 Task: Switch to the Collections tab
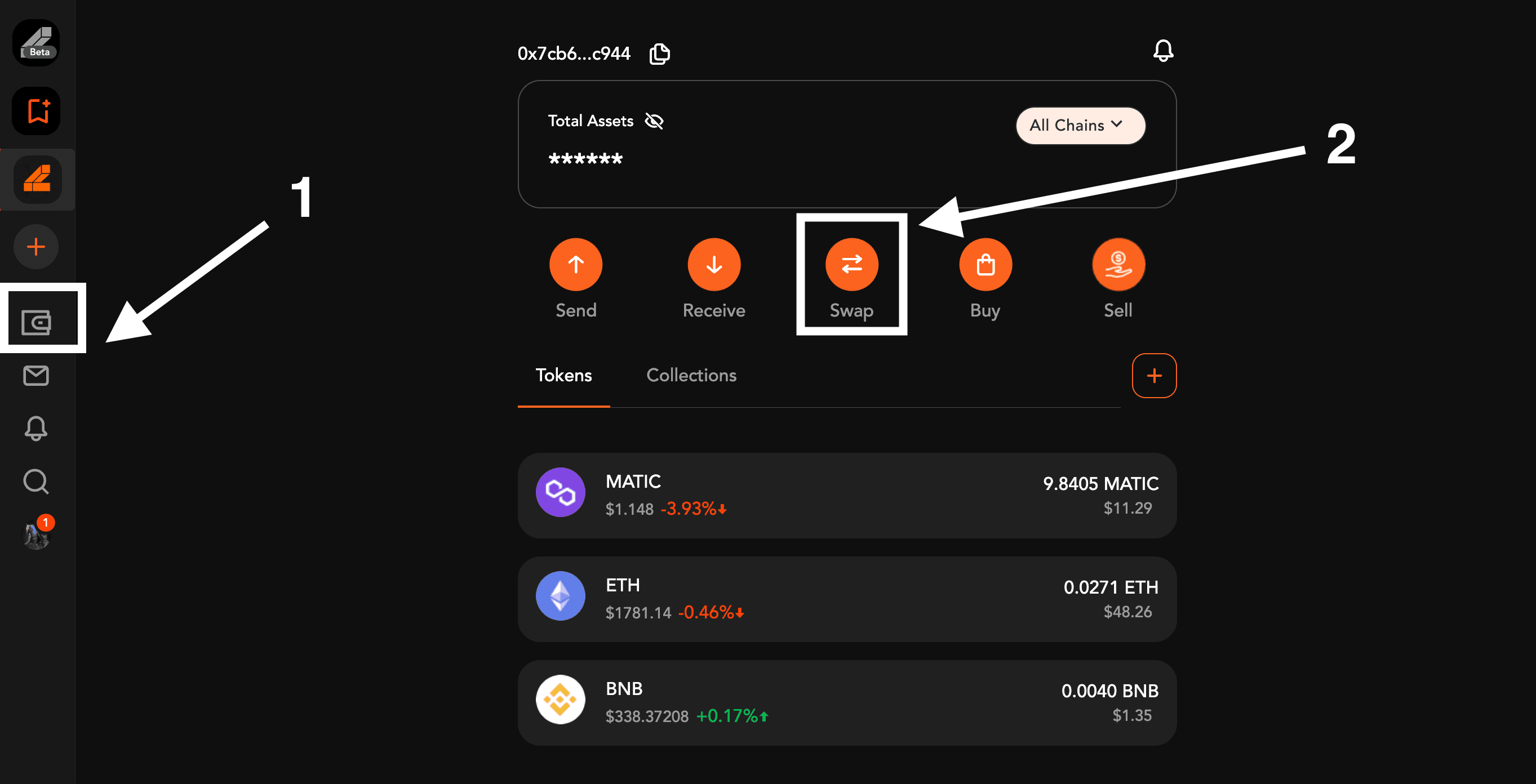[691, 375]
